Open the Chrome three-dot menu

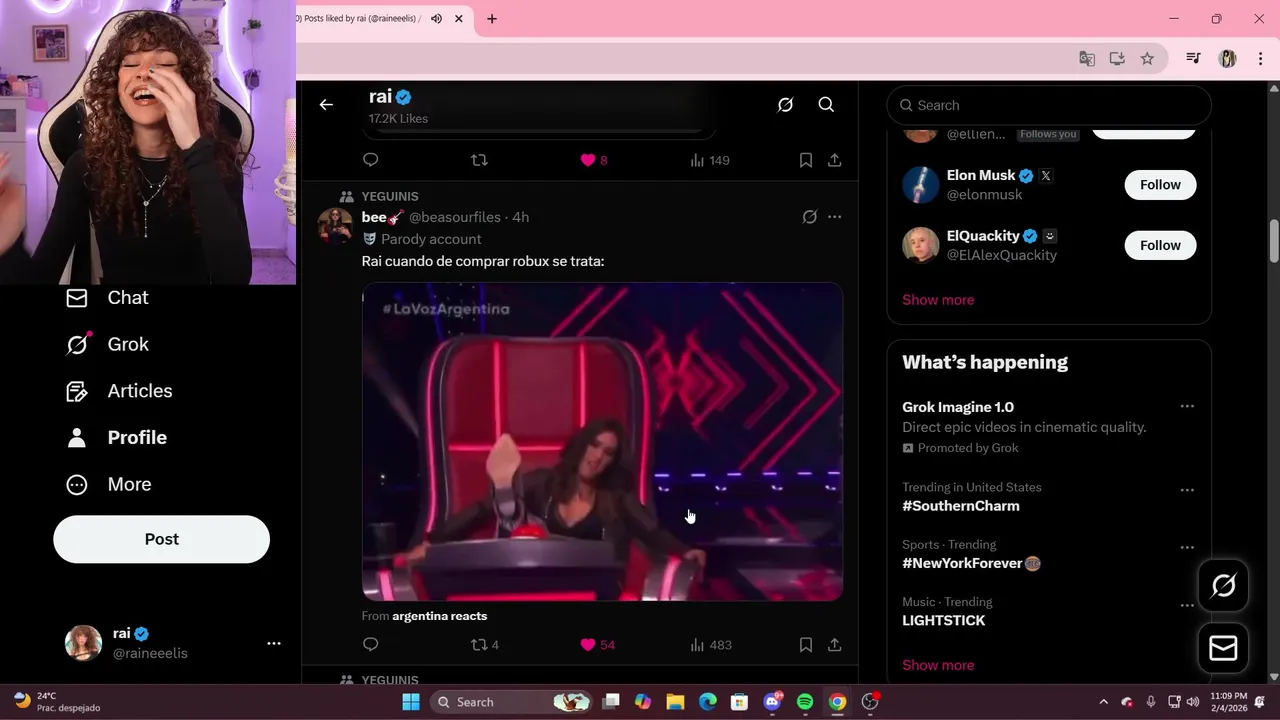1259,59
